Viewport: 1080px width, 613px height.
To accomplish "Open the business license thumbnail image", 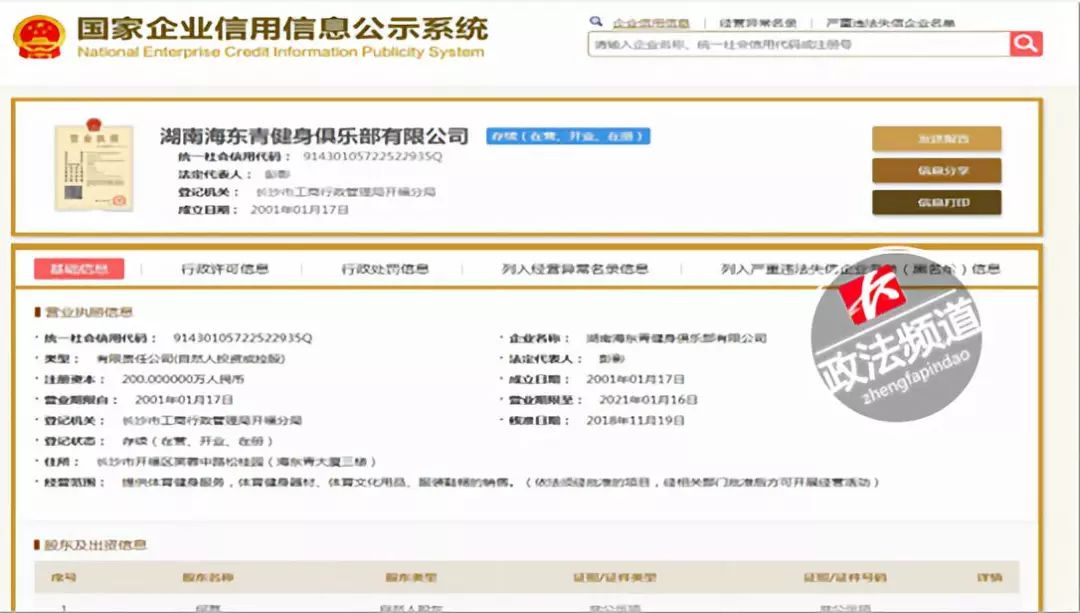I will [94, 165].
